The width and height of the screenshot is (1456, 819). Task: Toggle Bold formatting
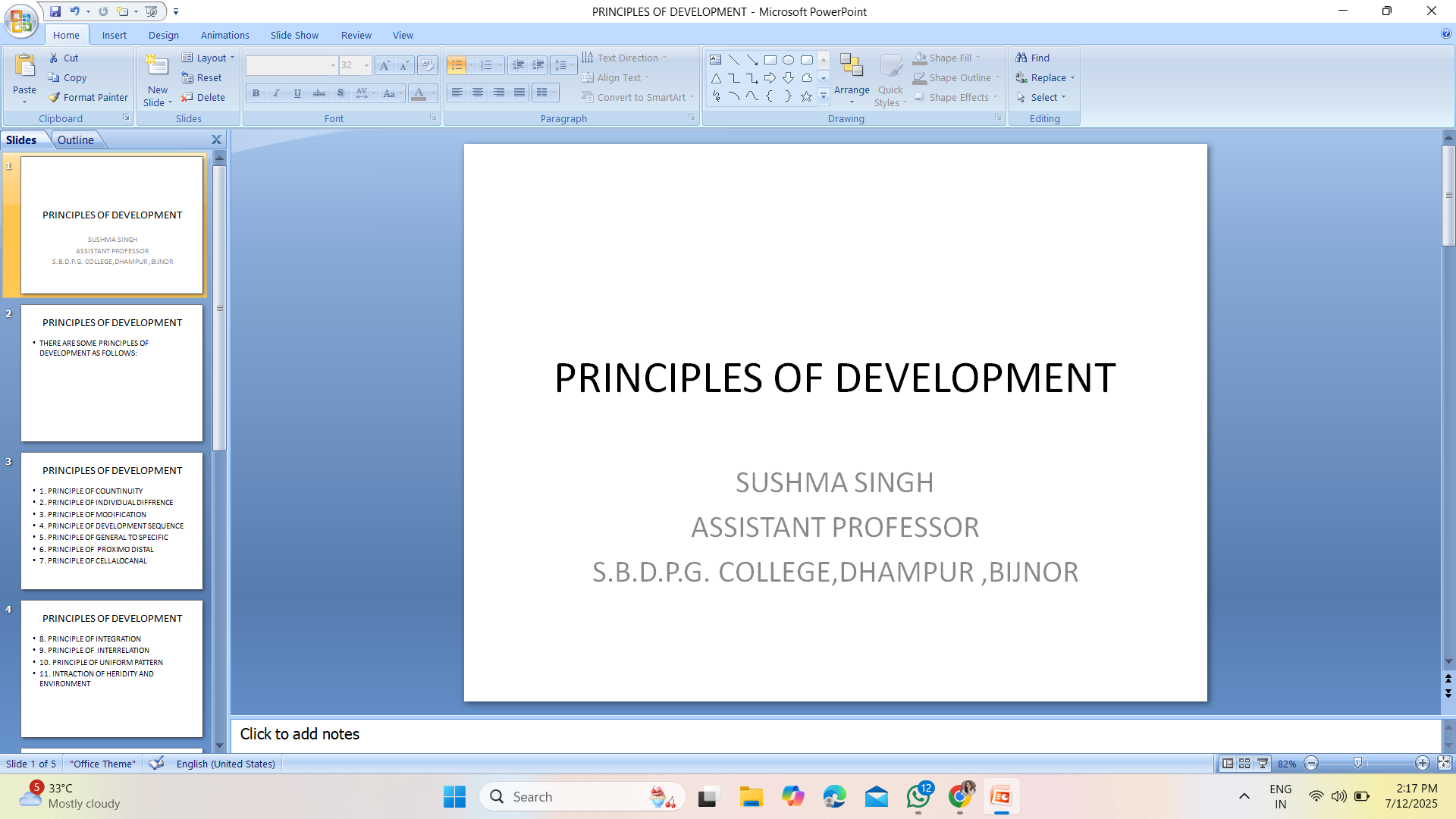256,93
